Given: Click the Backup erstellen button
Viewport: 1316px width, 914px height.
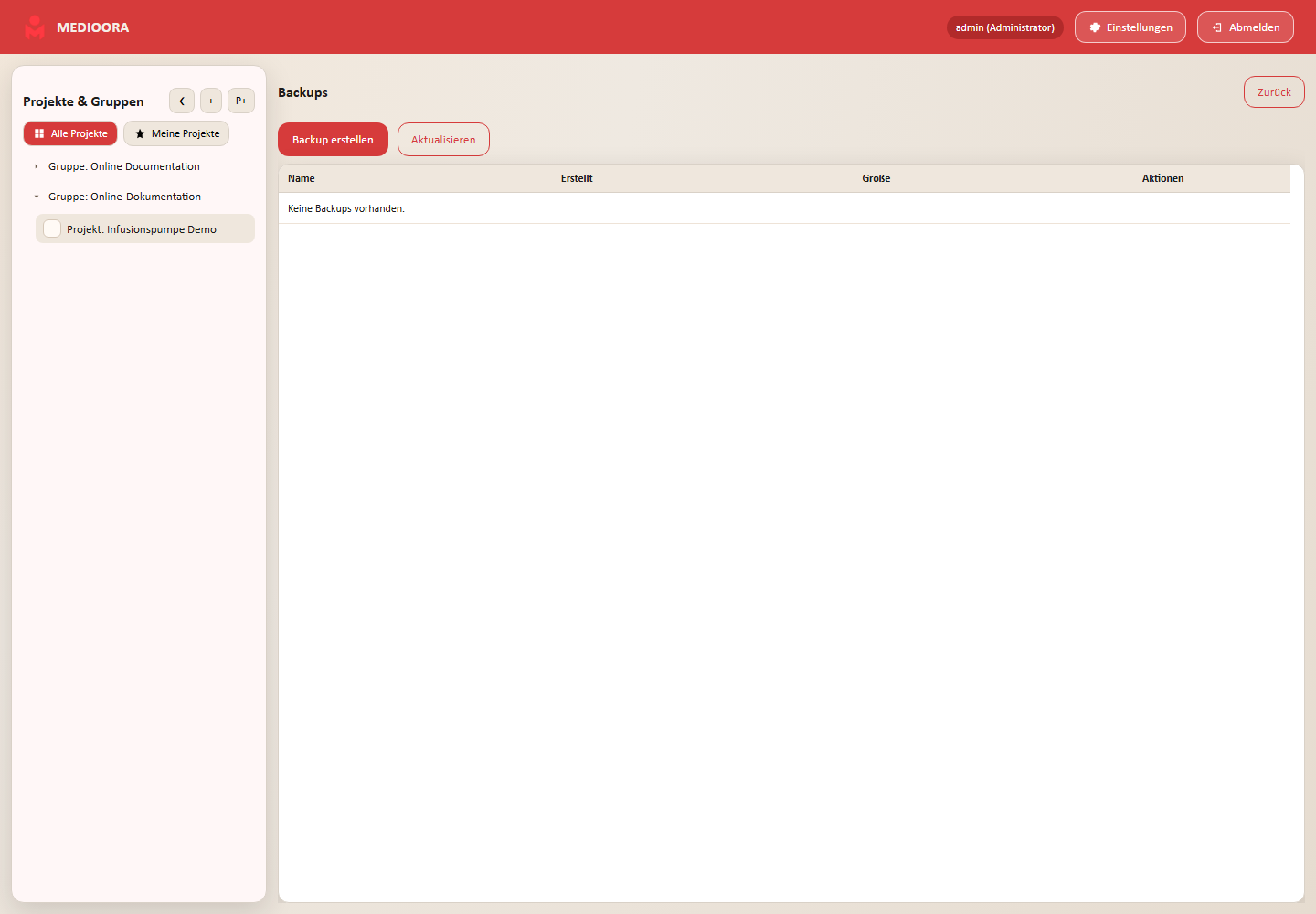Looking at the screenshot, I should (333, 140).
